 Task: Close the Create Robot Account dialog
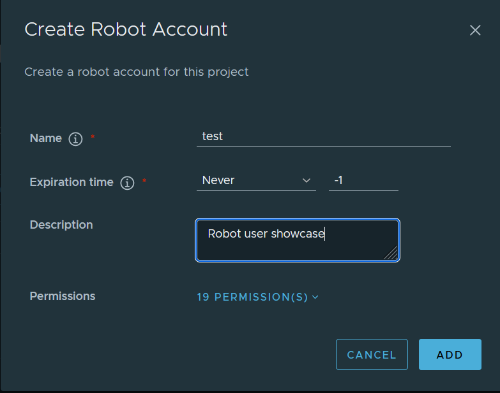[x=475, y=30]
